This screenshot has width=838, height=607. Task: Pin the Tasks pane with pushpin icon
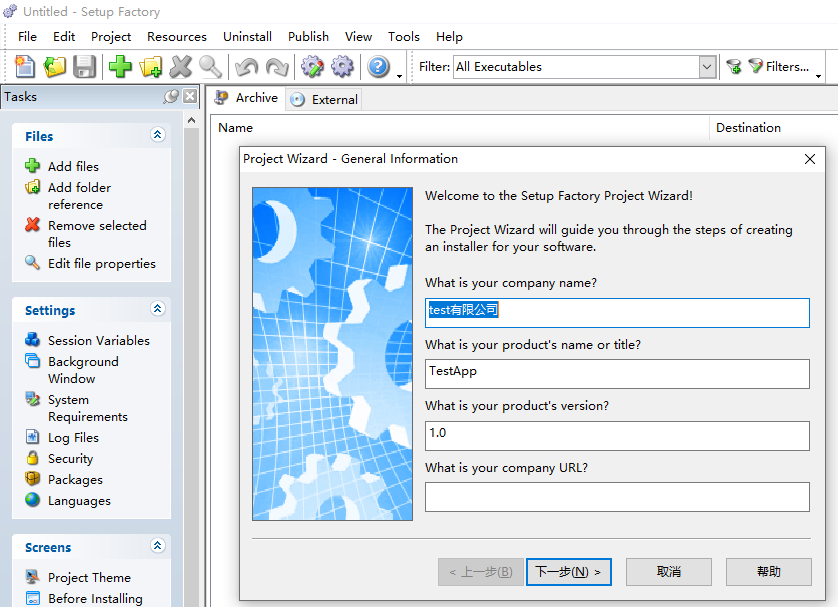[x=171, y=97]
